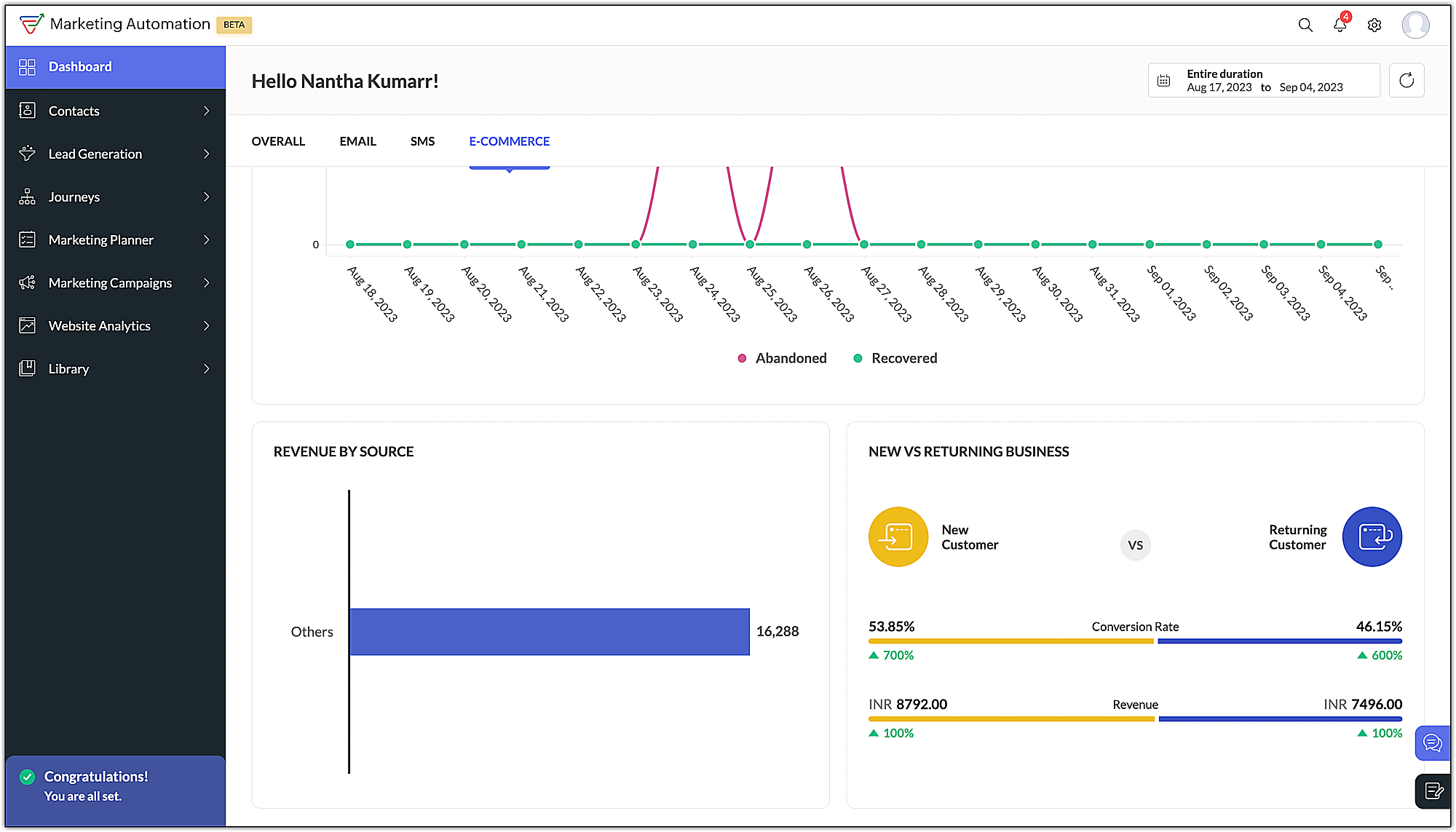Click the user profile avatar
The width and height of the screenshot is (1456, 832).
(1415, 25)
